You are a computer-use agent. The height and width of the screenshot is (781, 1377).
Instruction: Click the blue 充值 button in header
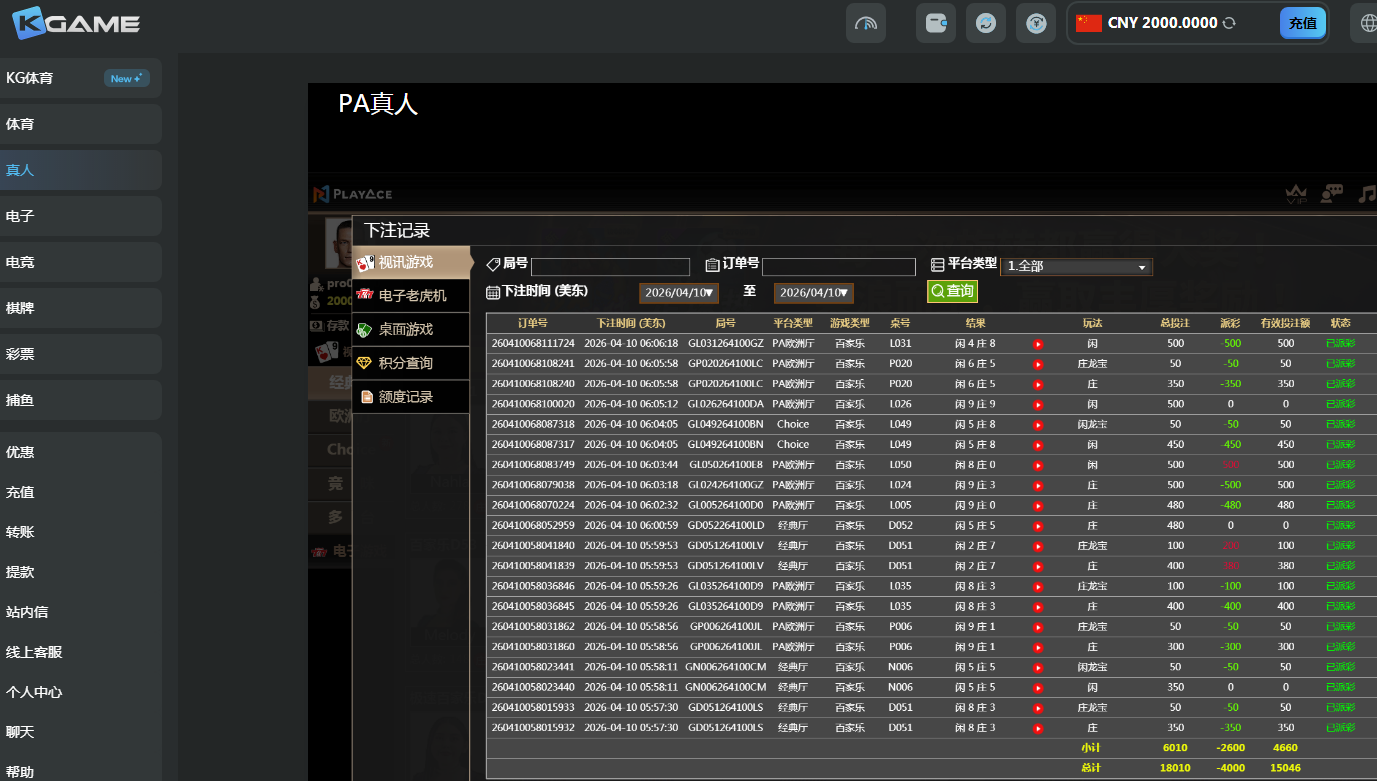[1302, 23]
